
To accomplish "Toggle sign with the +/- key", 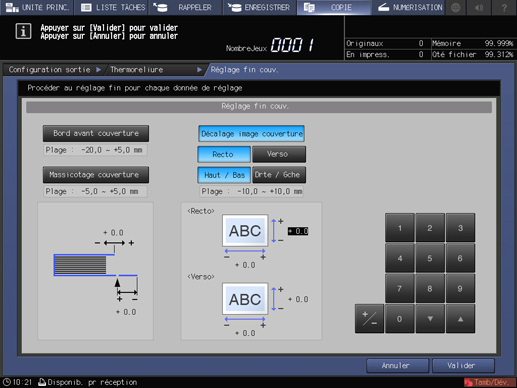I will [369, 319].
